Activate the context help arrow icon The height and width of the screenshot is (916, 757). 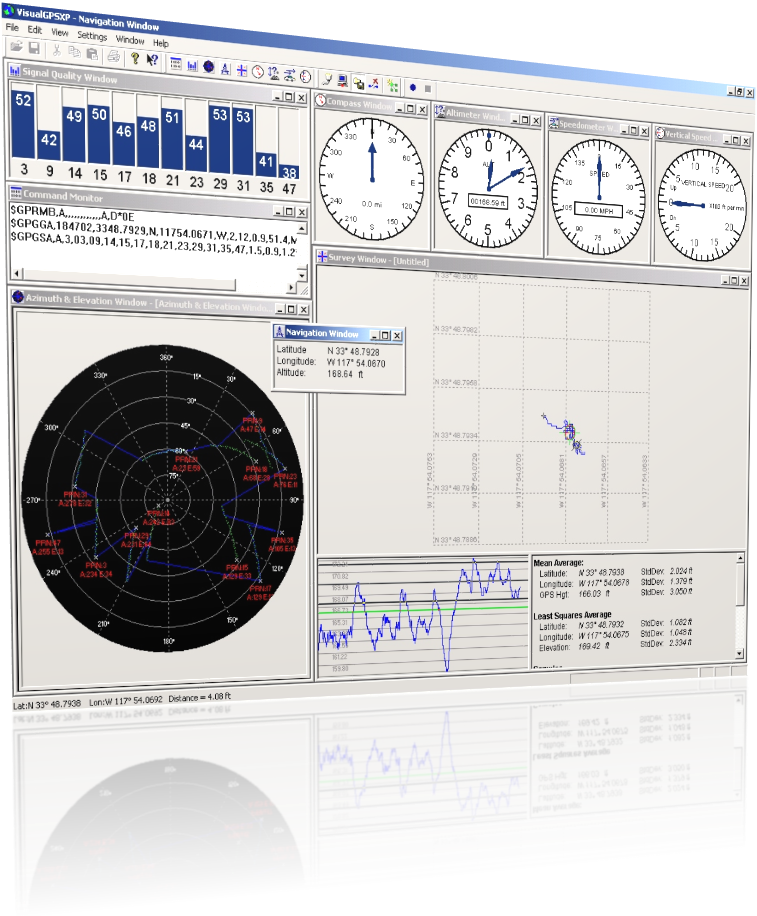(152, 60)
